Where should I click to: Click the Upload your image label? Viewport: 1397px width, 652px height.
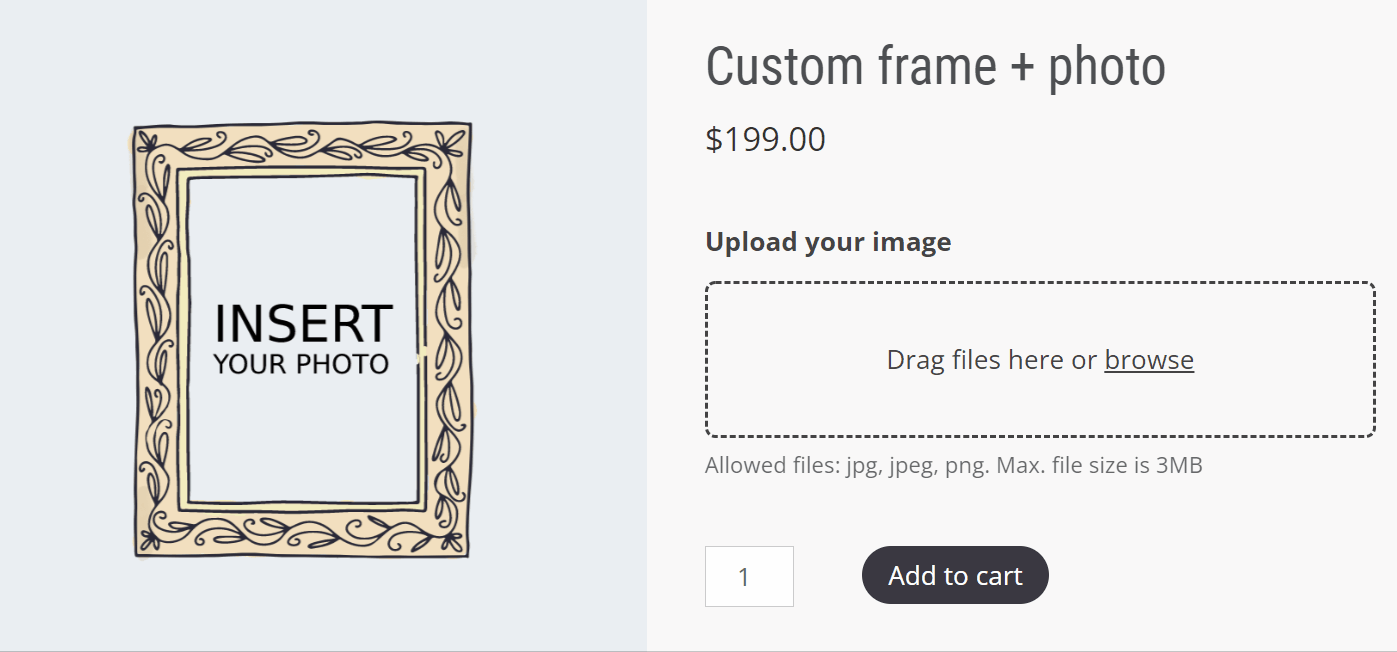click(828, 242)
